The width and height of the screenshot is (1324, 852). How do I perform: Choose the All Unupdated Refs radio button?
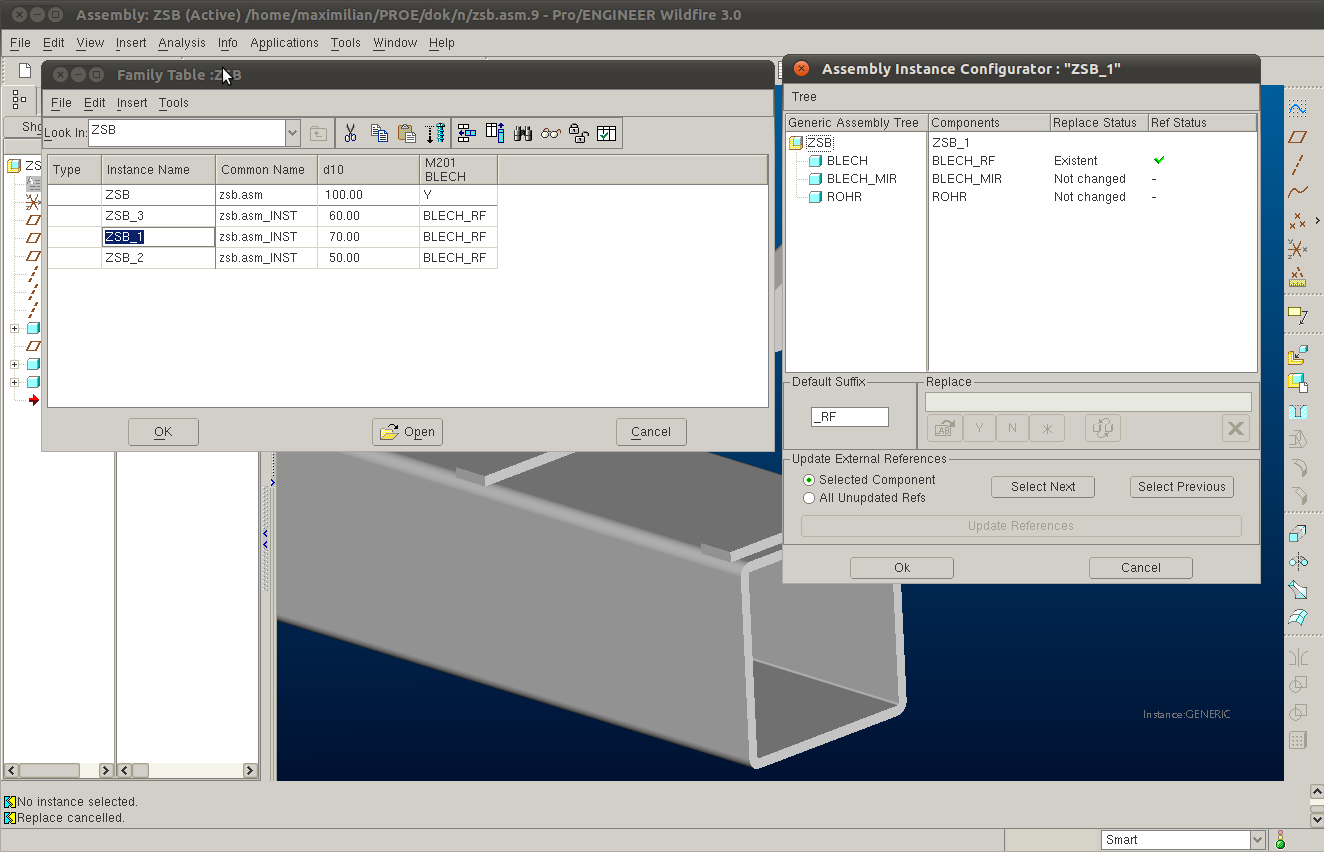(x=809, y=498)
